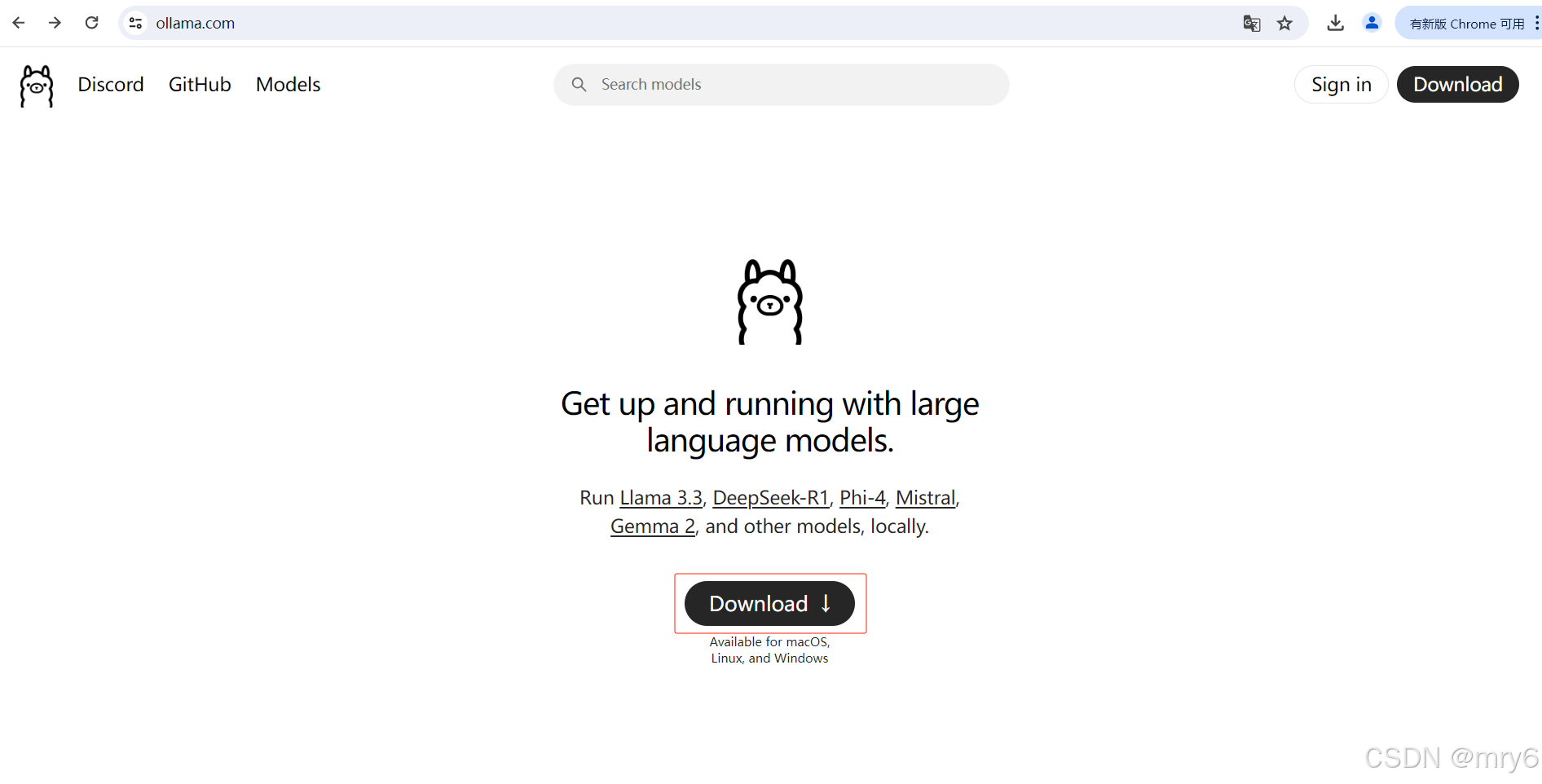This screenshot has height=784, width=1542.
Task: Focus the Search models field
Action: tap(781, 85)
